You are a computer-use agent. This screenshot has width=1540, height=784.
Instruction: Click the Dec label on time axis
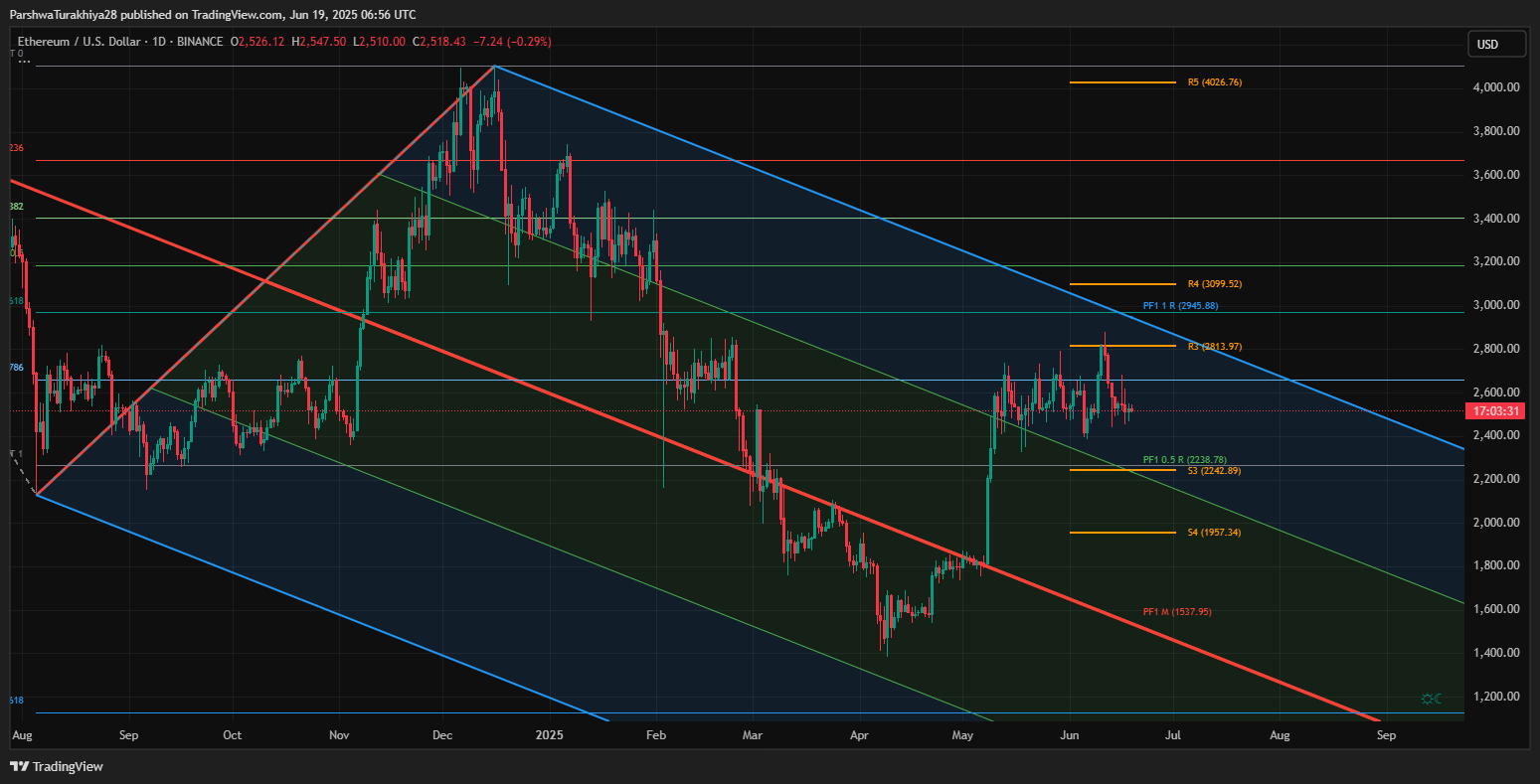(x=442, y=736)
